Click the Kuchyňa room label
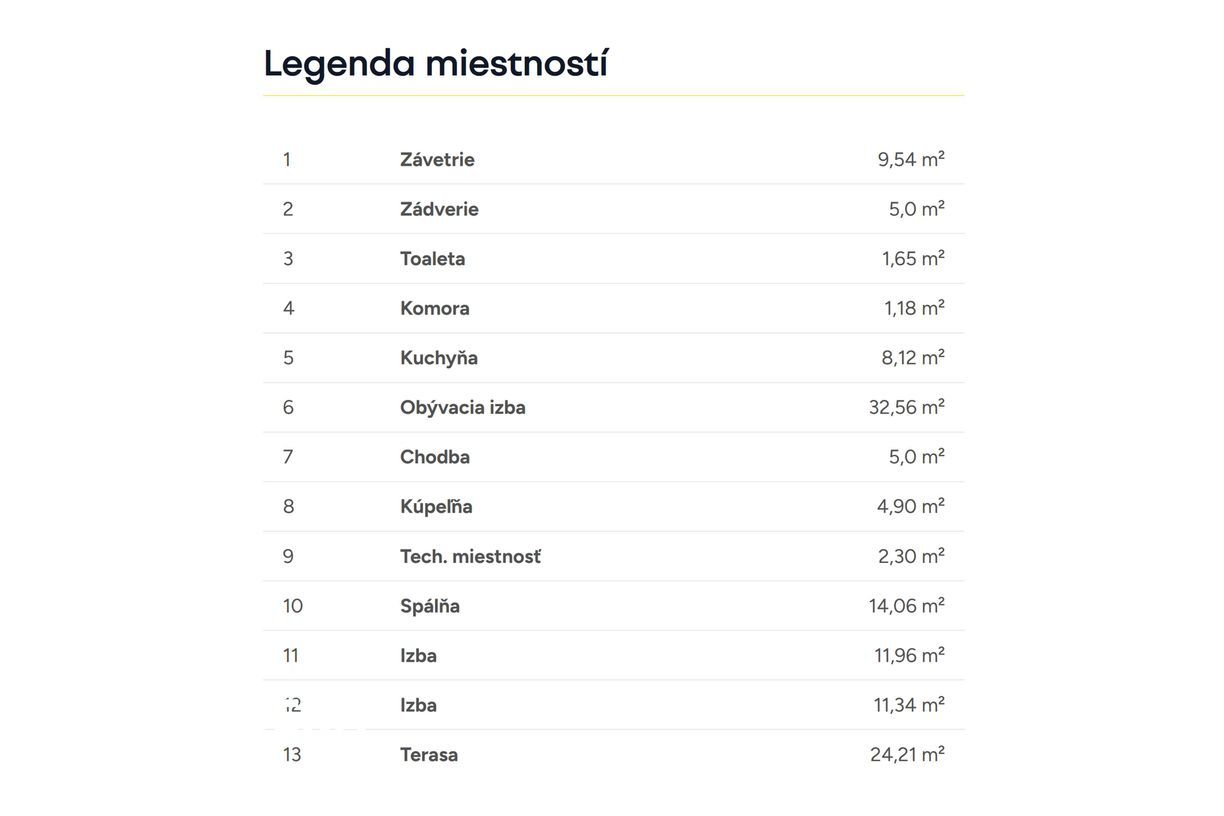The image size is (1224, 816). tap(439, 358)
